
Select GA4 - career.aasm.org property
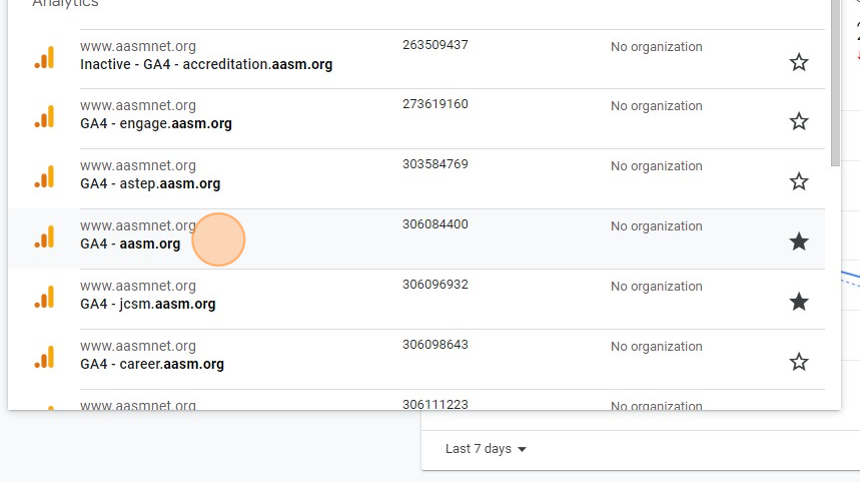coord(152,364)
